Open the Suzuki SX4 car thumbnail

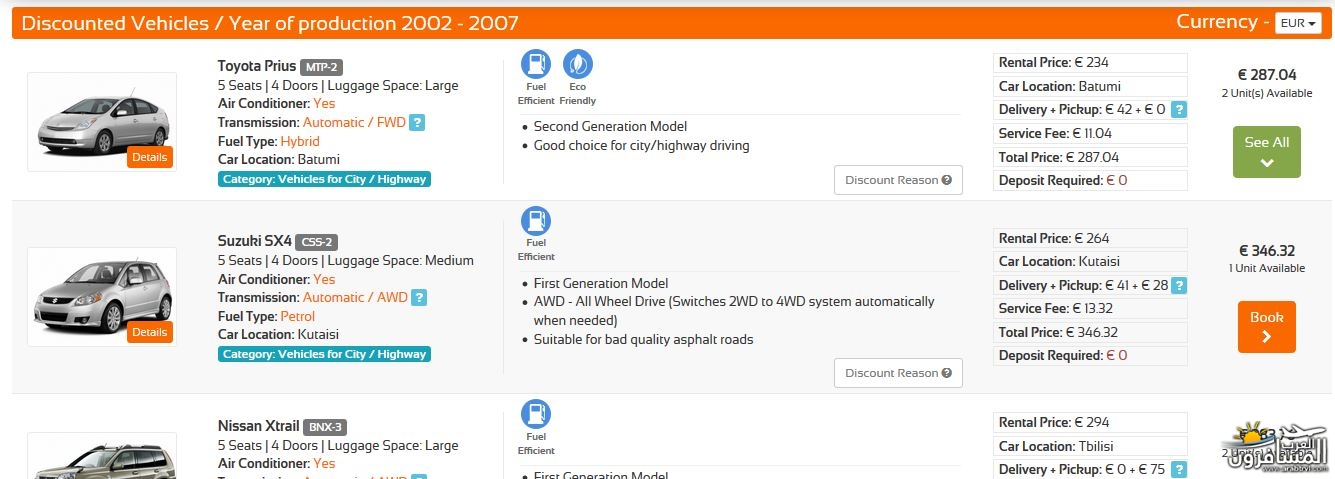pos(102,297)
